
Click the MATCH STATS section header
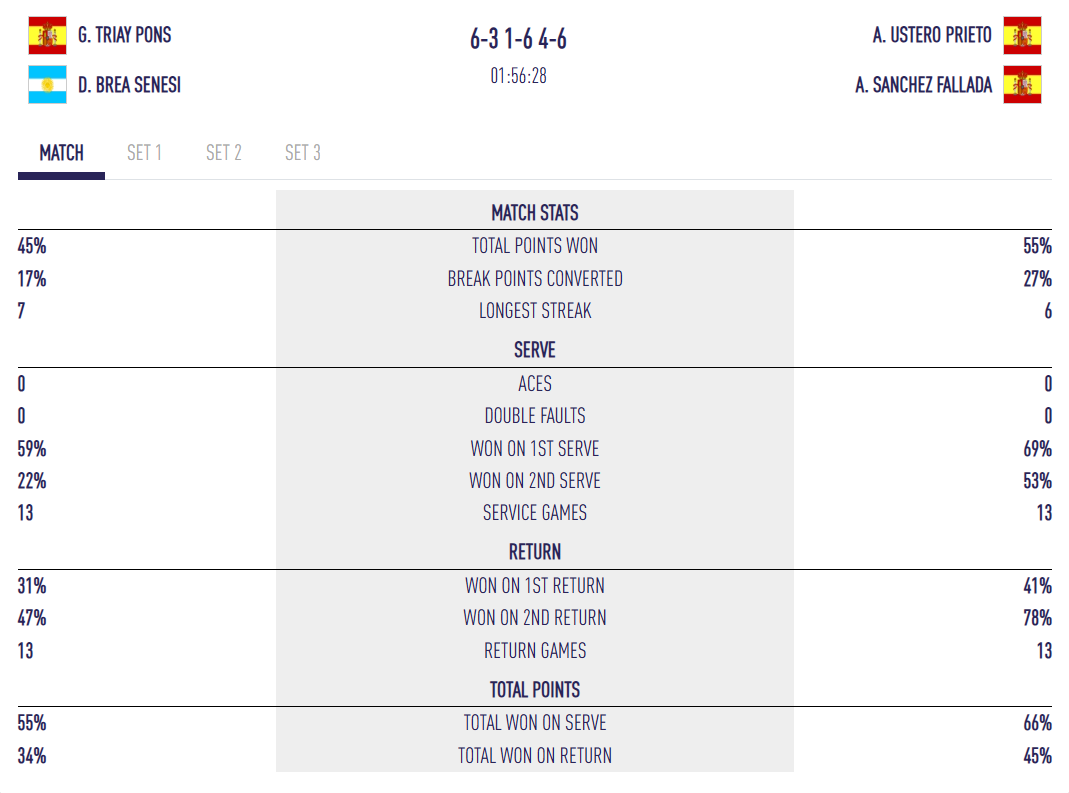pos(535,213)
